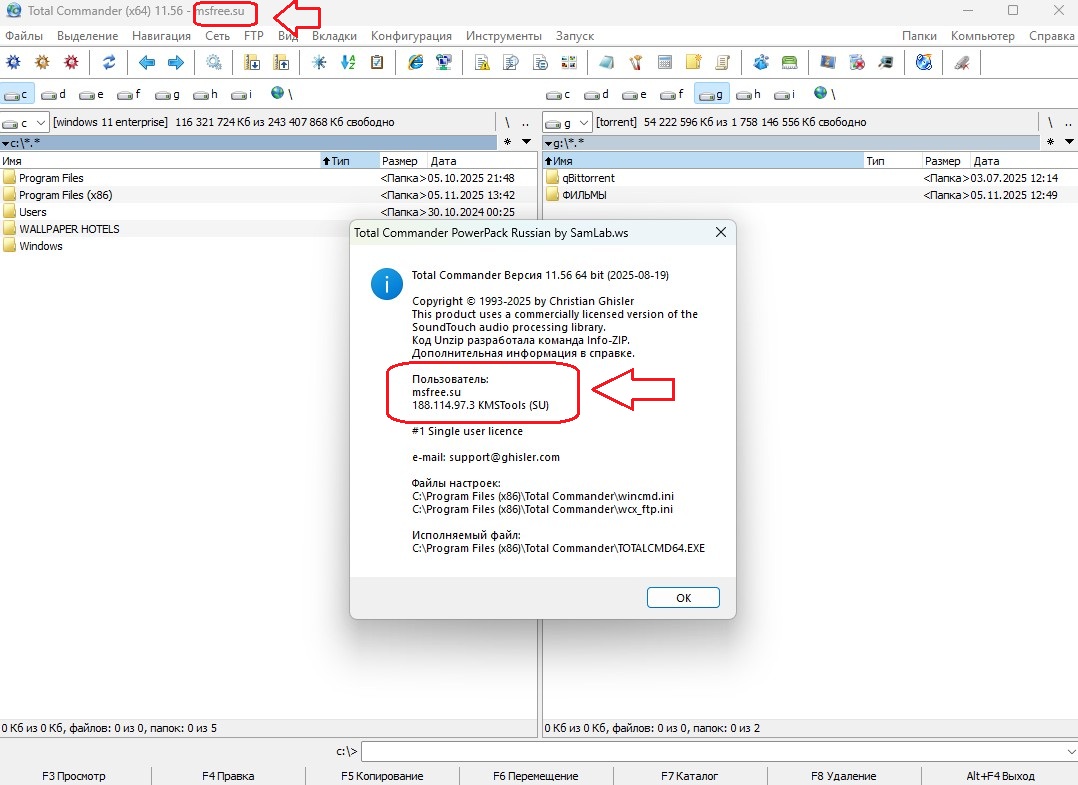
Task: Click the F5 Копирование button
Action: click(x=382, y=776)
